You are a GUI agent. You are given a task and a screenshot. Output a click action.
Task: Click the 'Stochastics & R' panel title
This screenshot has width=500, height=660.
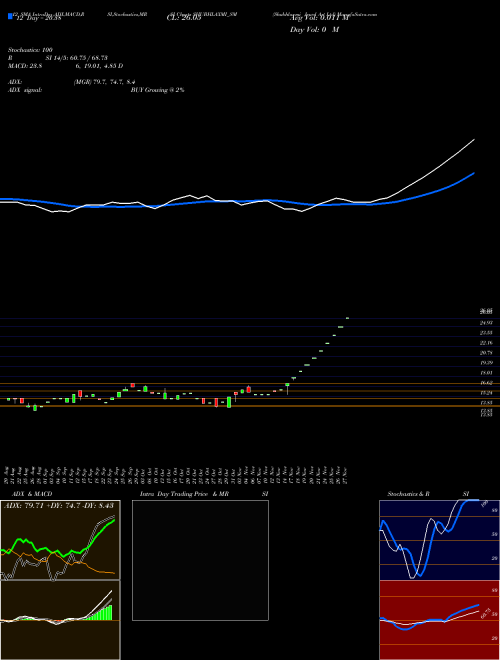click(409, 494)
